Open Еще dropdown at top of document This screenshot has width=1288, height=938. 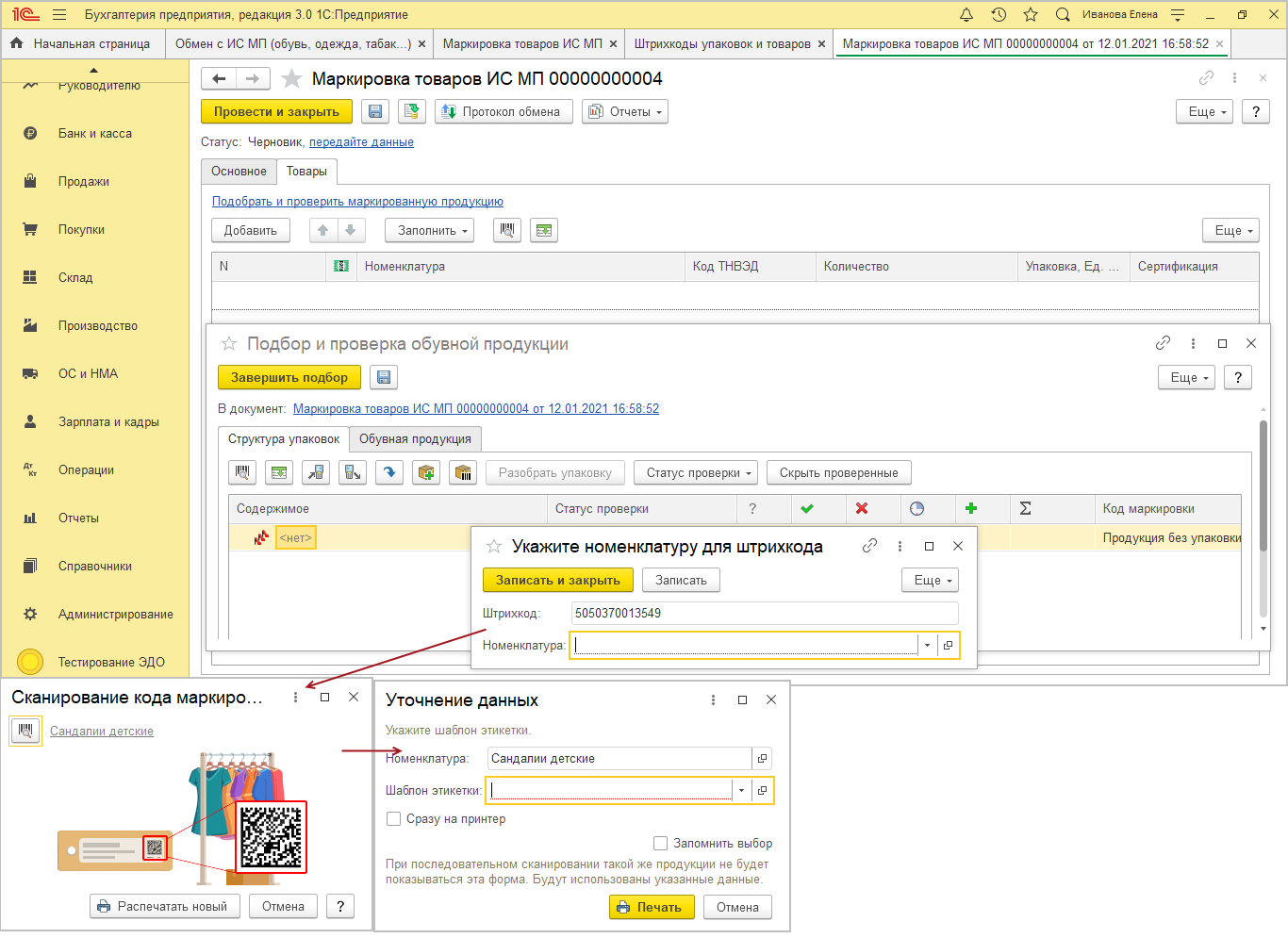(1204, 111)
